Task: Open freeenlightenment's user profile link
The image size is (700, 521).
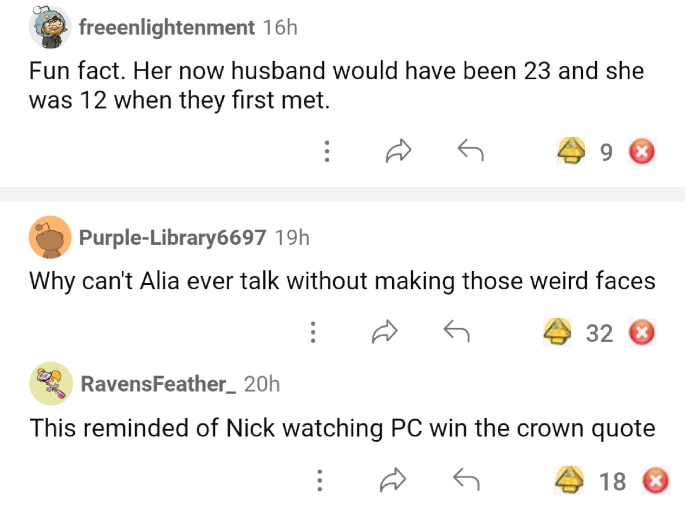Action: (x=166, y=28)
